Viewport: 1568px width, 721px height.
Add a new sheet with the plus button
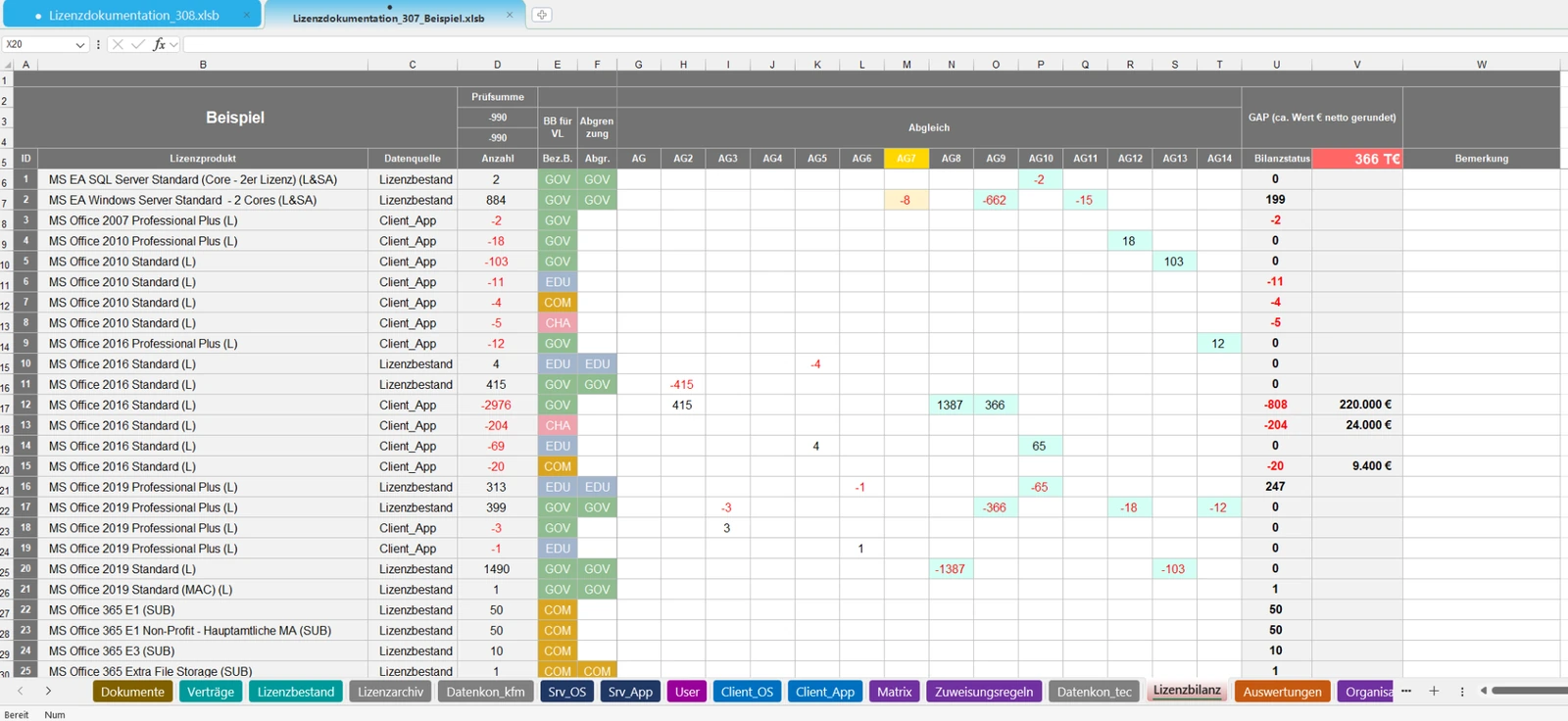pos(1434,691)
